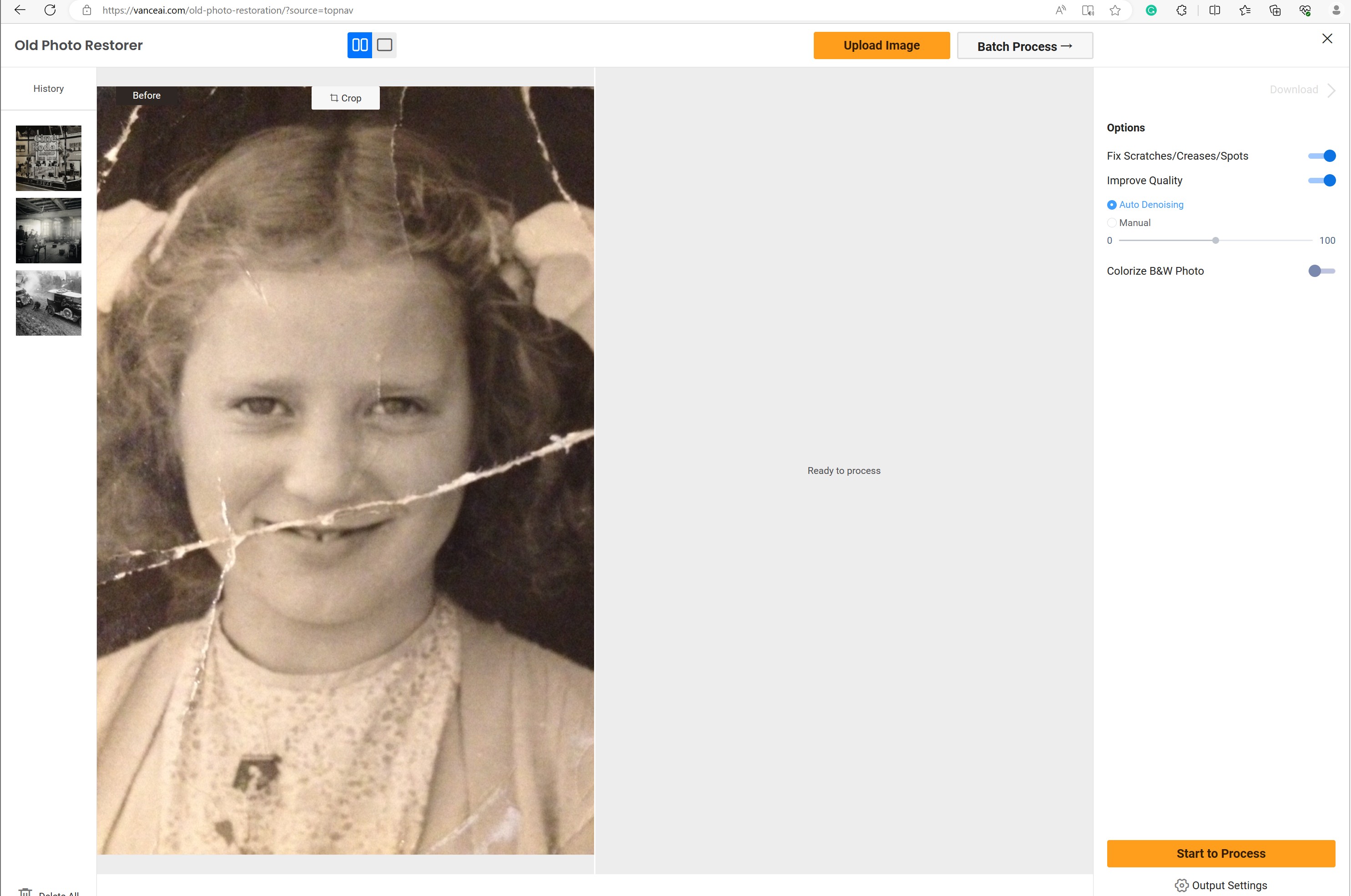Open the Crop tool above the photo

(345, 97)
